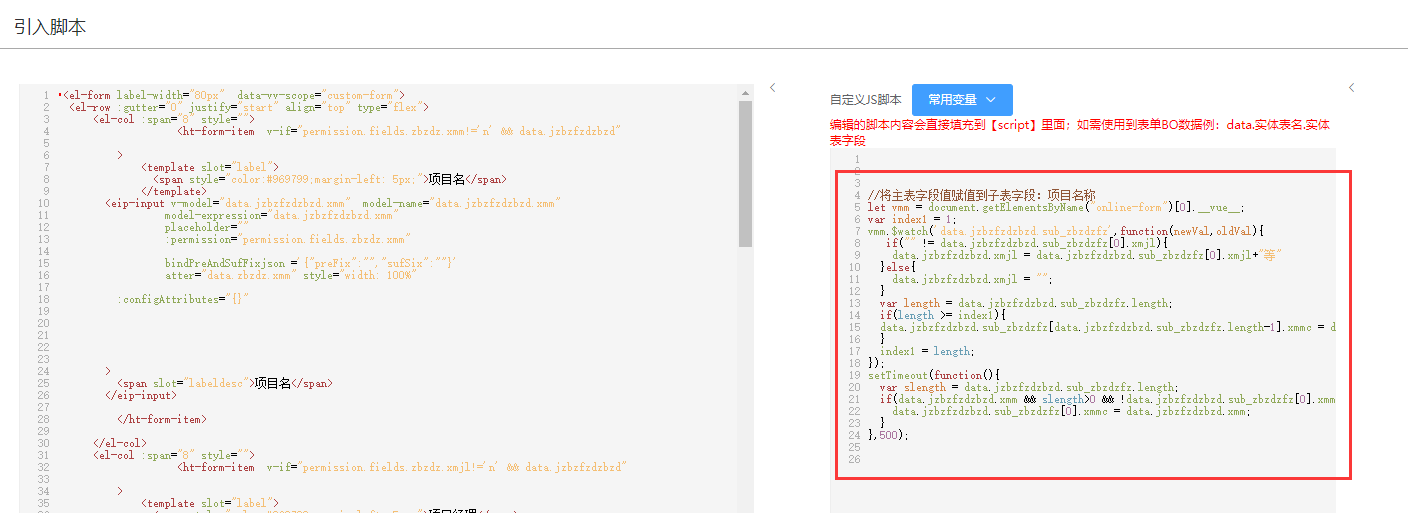Click the scrollbar track below the thumb

click(x=745, y=380)
